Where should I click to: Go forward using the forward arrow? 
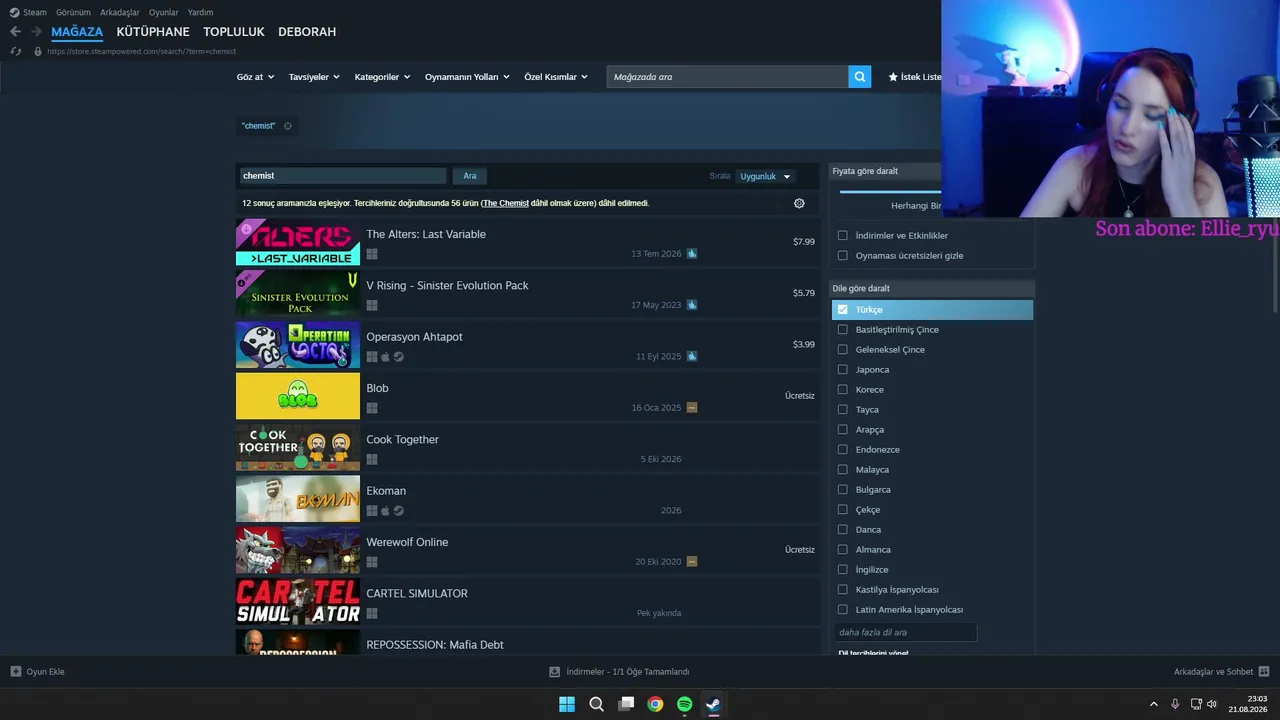(36, 32)
